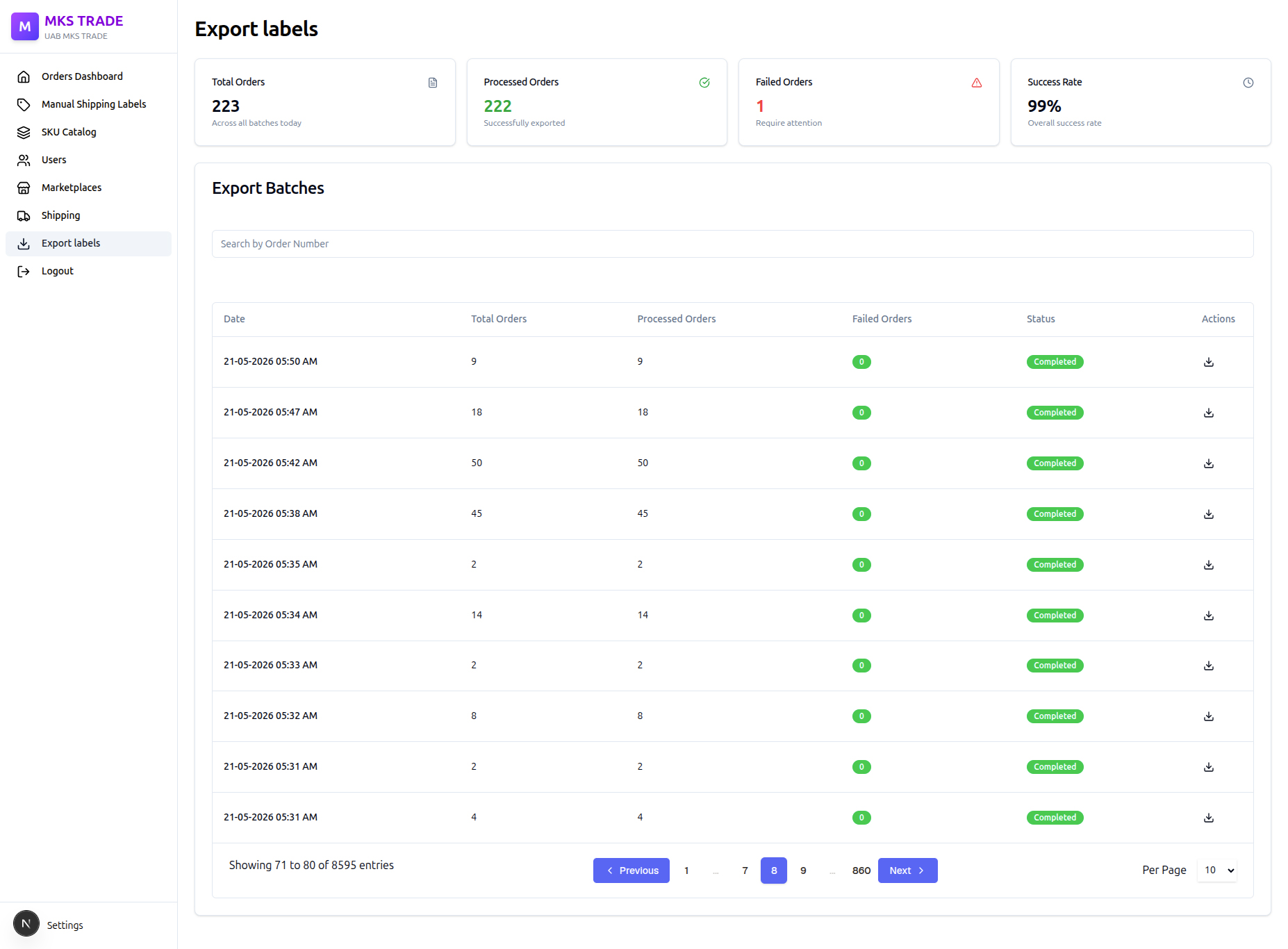Image resolution: width=1288 pixels, height=949 pixels.
Task: Jump to page 9 of batches
Action: click(x=803, y=870)
